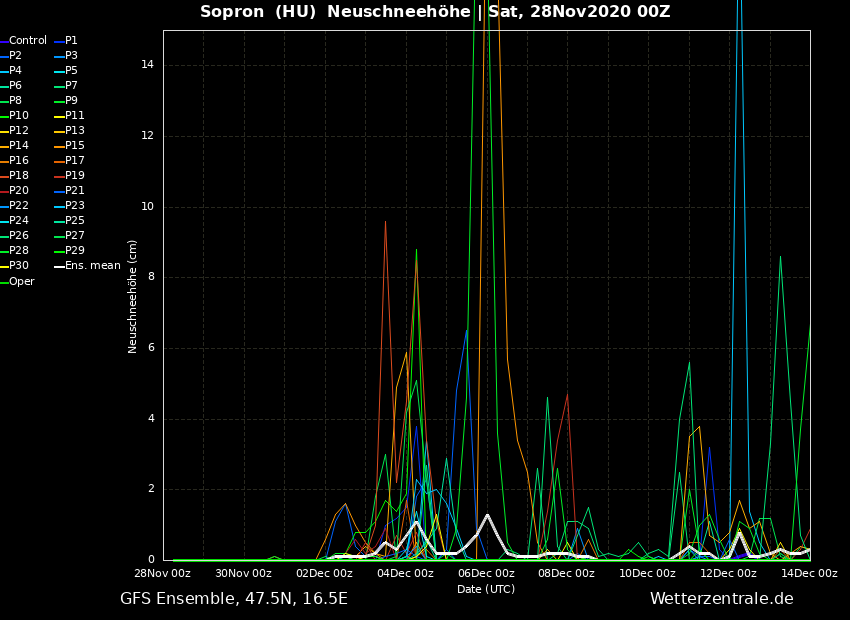
Task: Click the 10Dec 00z date tick
Action: 647,574
